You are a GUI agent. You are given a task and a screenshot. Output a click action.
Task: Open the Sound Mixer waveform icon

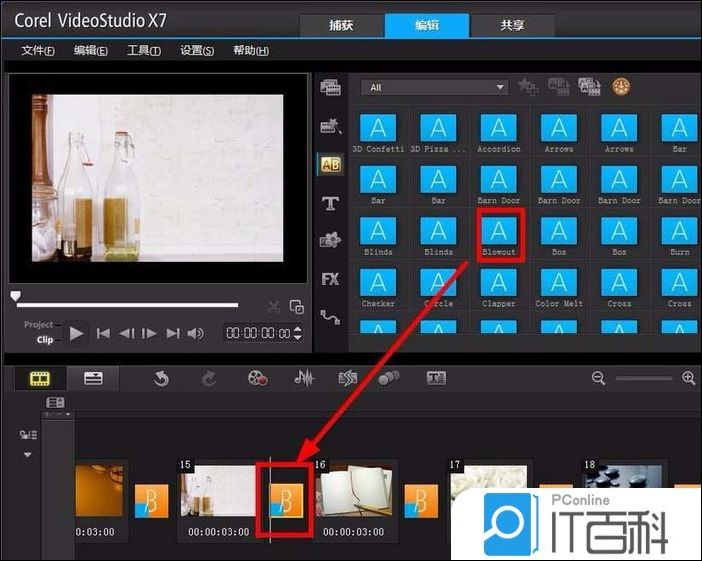tap(304, 378)
